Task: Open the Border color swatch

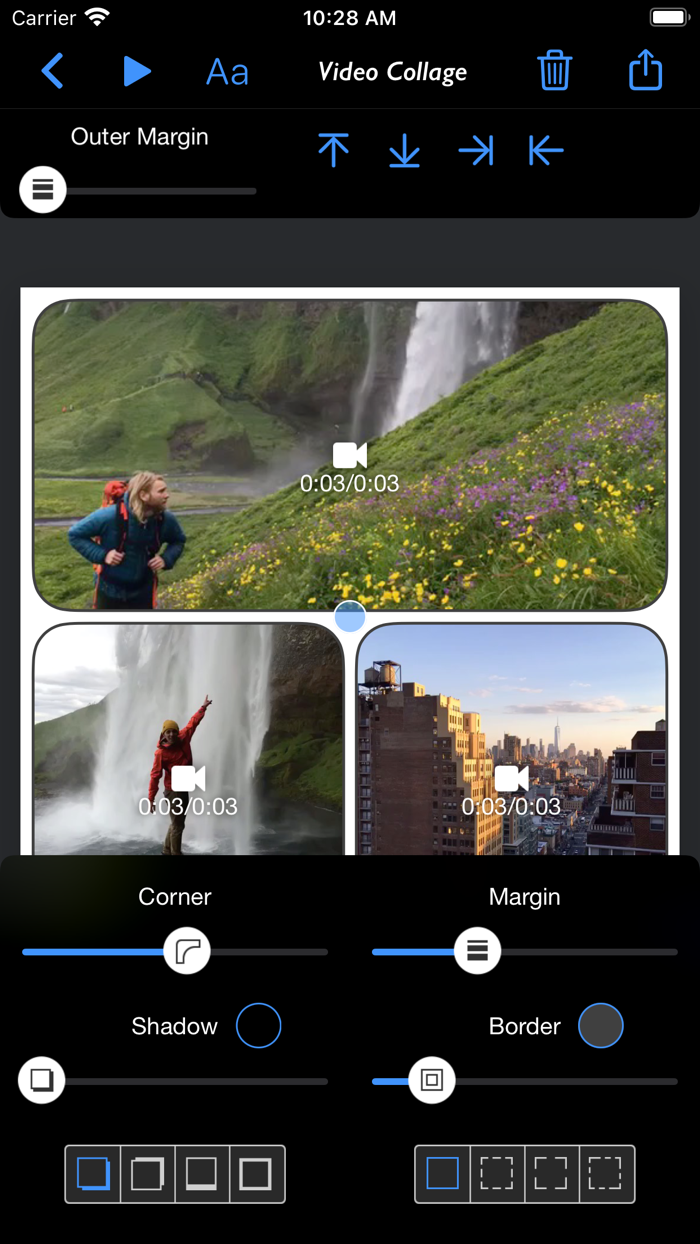Action: (601, 1026)
